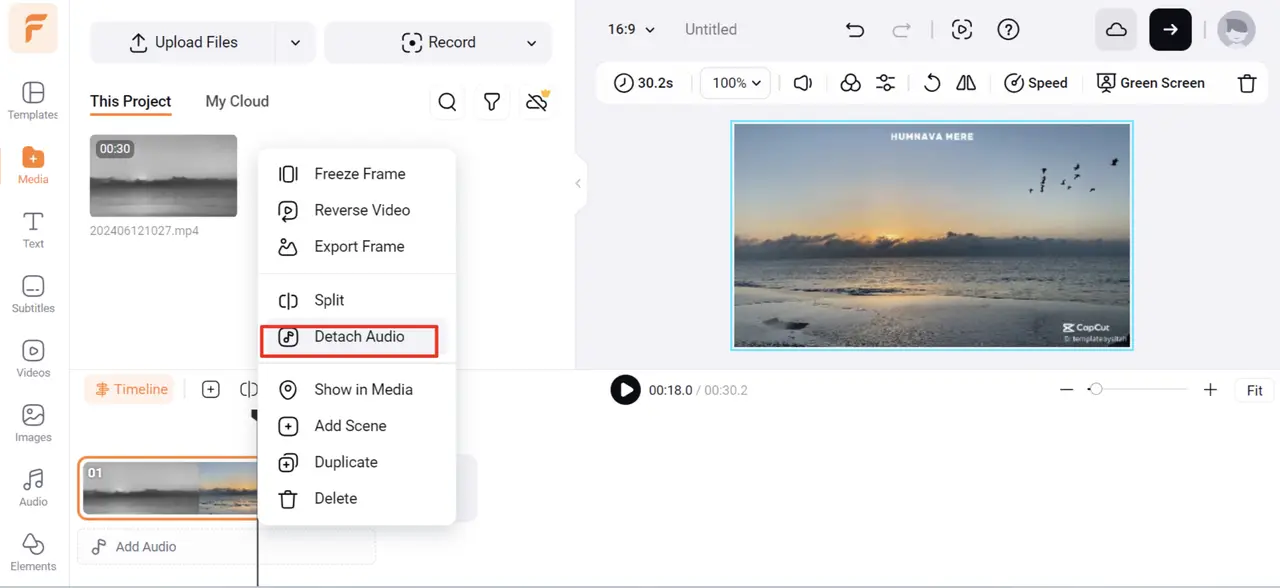The height and width of the screenshot is (588, 1280).
Task: Click the Fit timeline button
Action: coord(1255,391)
